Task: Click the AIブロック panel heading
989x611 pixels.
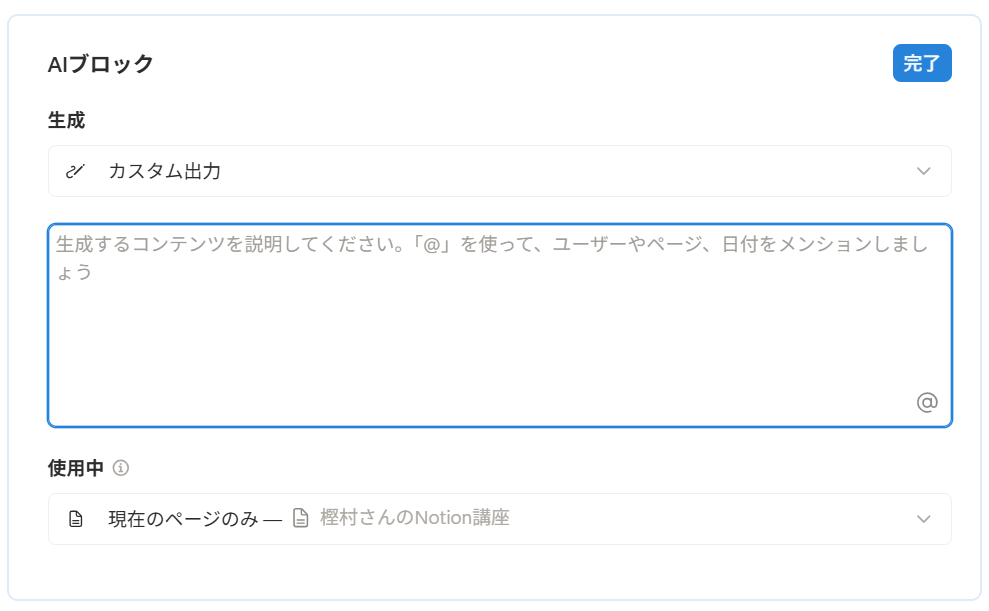Action: point(100,64)
